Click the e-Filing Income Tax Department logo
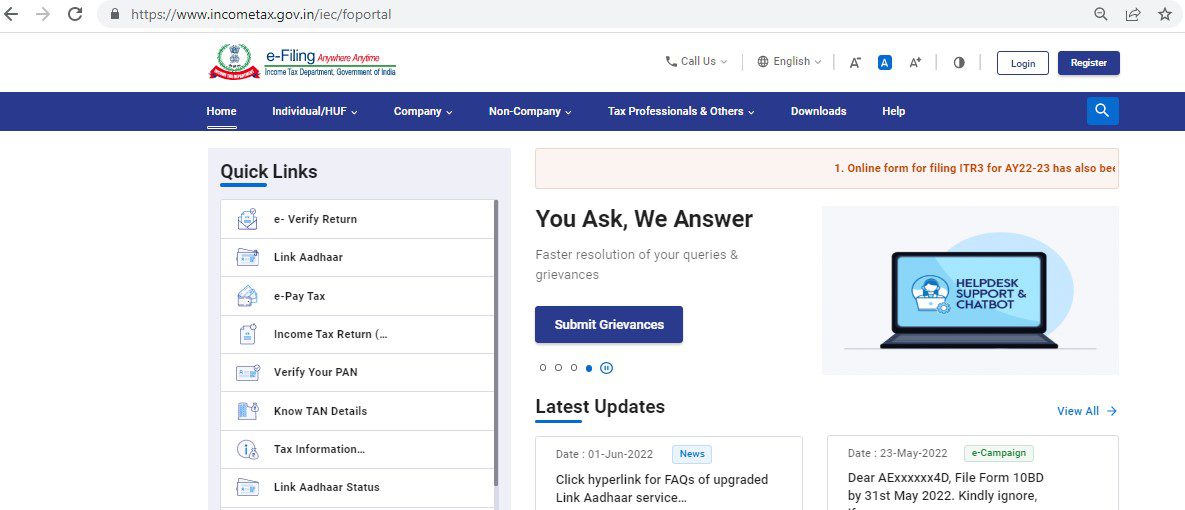This screenshot has width=1185, height=510. (302, 61)
